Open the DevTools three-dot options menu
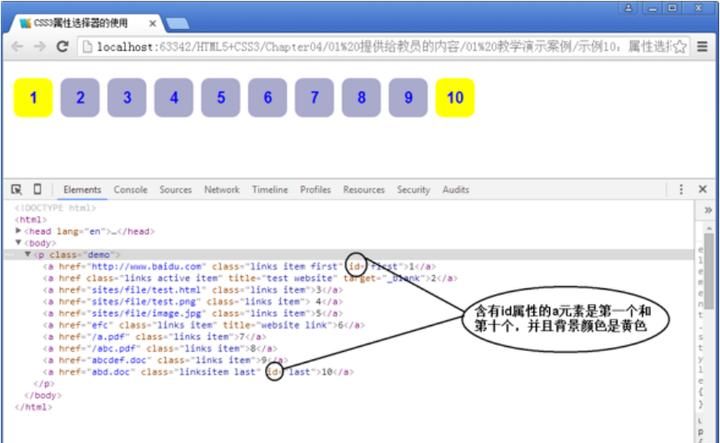Screen dimensions: 720x443 681,189
